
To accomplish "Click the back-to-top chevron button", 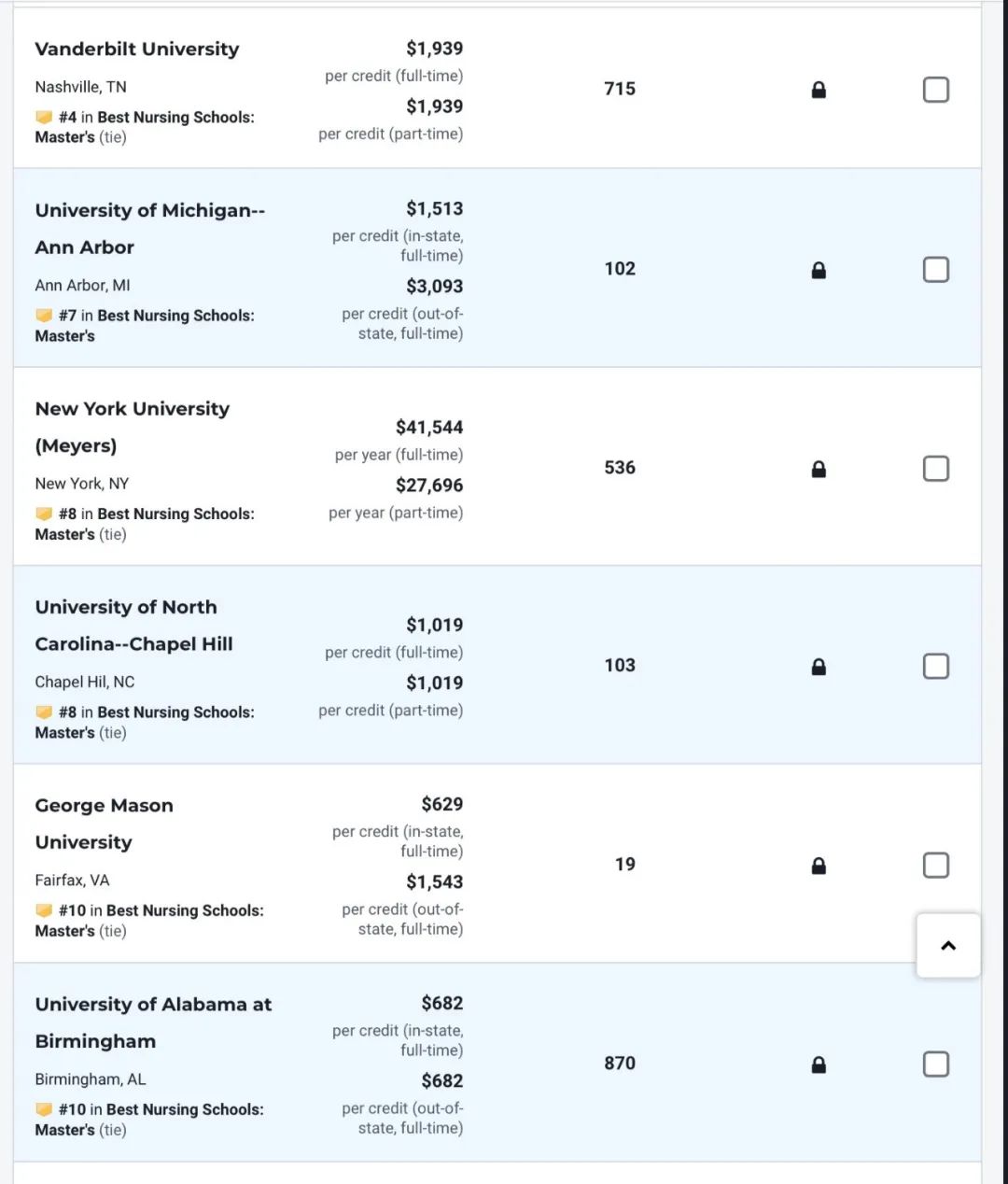I will click(948, 946).
